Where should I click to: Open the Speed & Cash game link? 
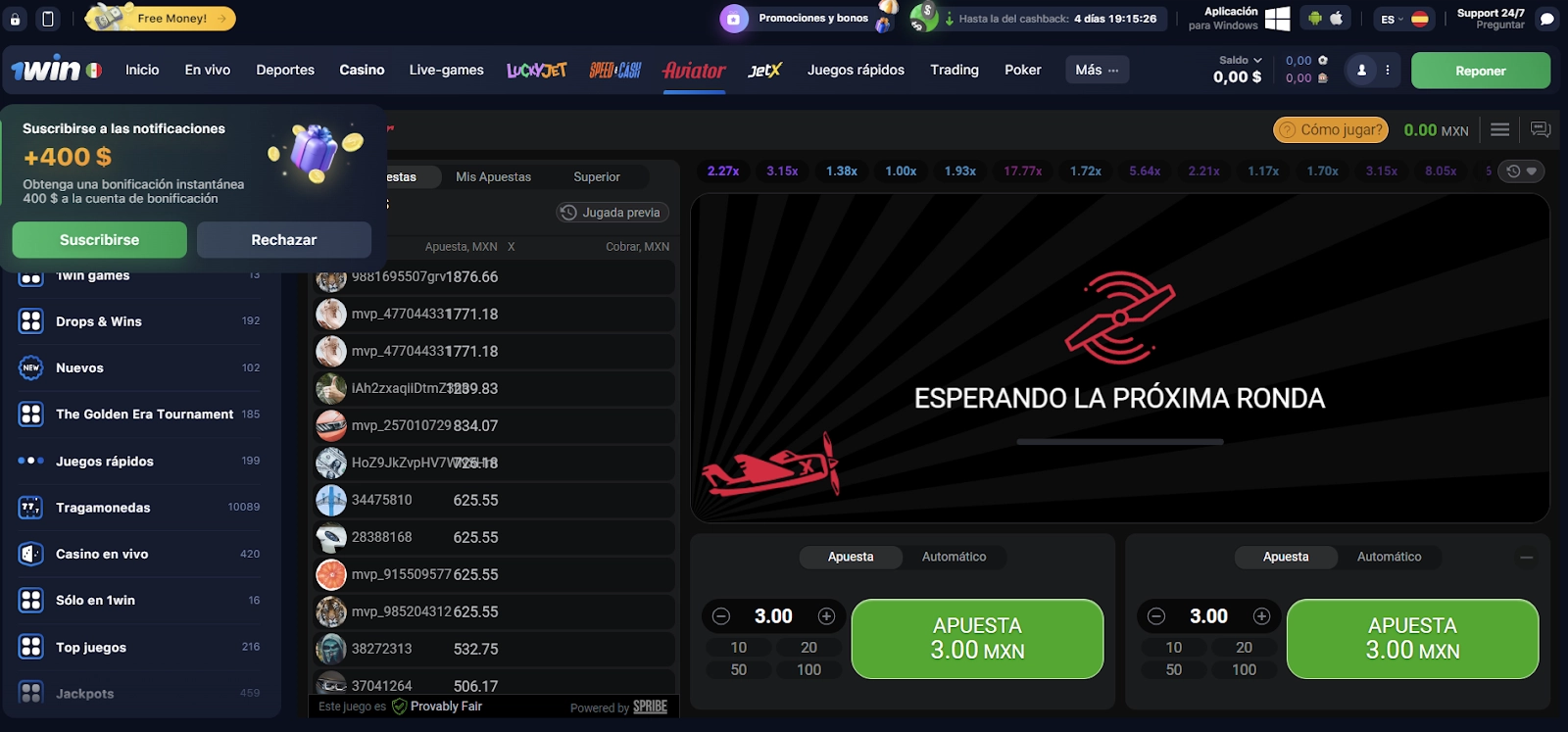coord(615,70)
